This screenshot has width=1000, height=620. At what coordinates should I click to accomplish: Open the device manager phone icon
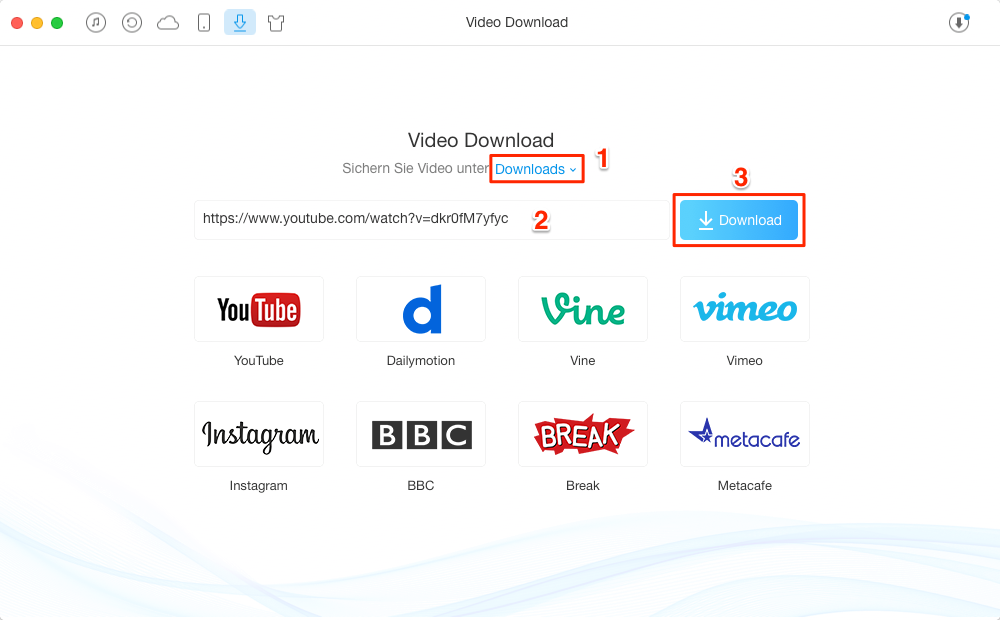tap(204, 23)
